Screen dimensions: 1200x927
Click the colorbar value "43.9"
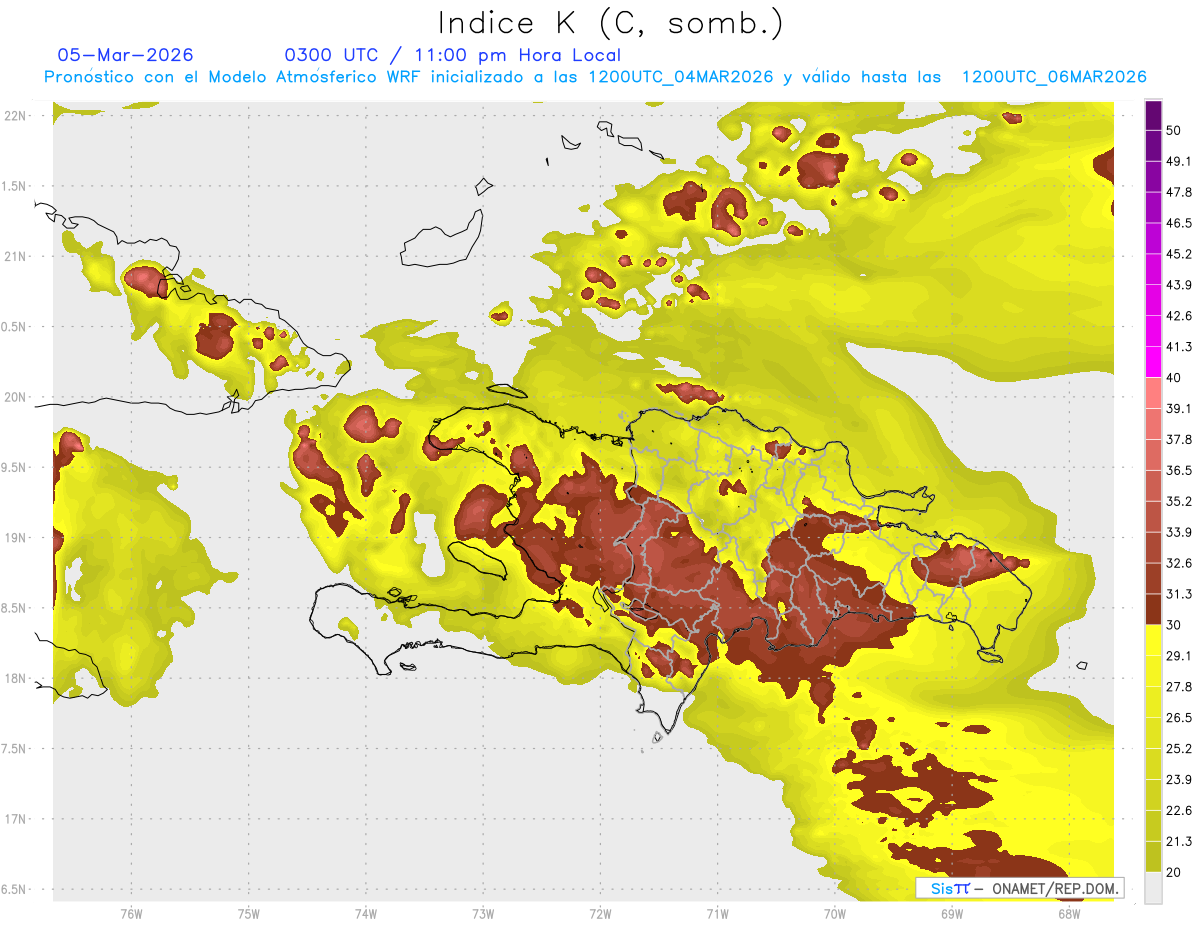pos(1179,285)
